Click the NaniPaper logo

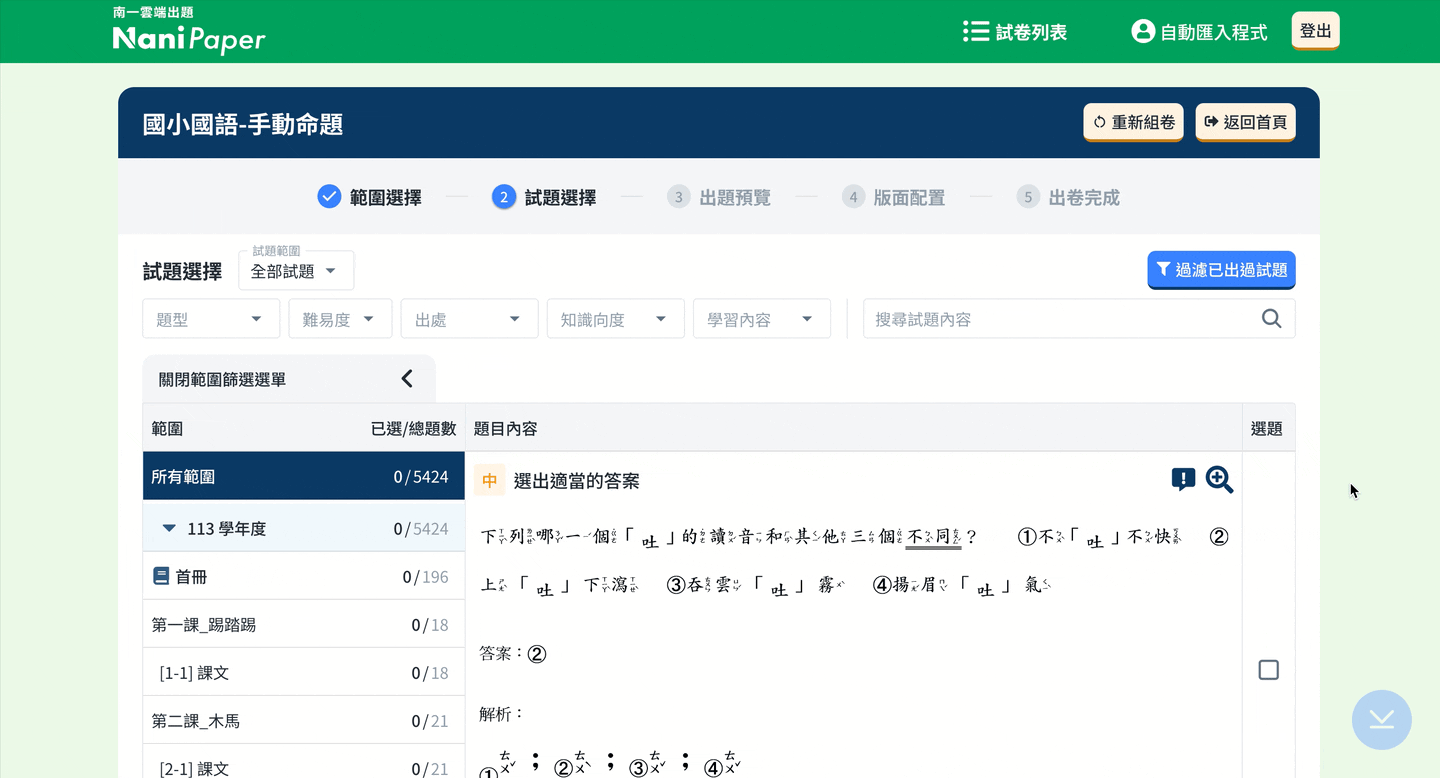click(189, 31)
